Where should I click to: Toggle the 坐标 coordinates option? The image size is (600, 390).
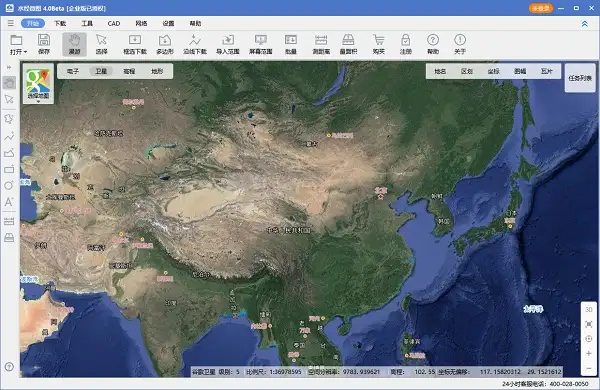pos(494,71)
